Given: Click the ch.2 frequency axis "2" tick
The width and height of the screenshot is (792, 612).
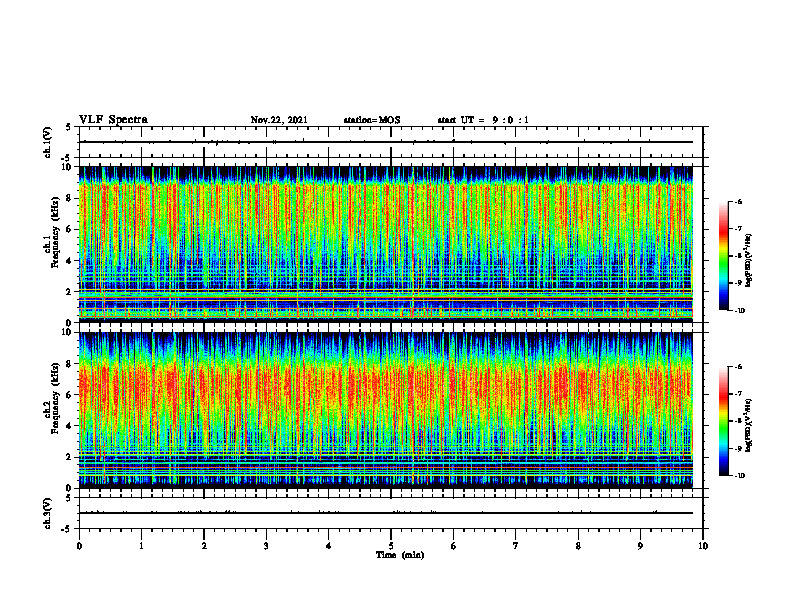Looking at the screenshot, I should tap(70, 457).
